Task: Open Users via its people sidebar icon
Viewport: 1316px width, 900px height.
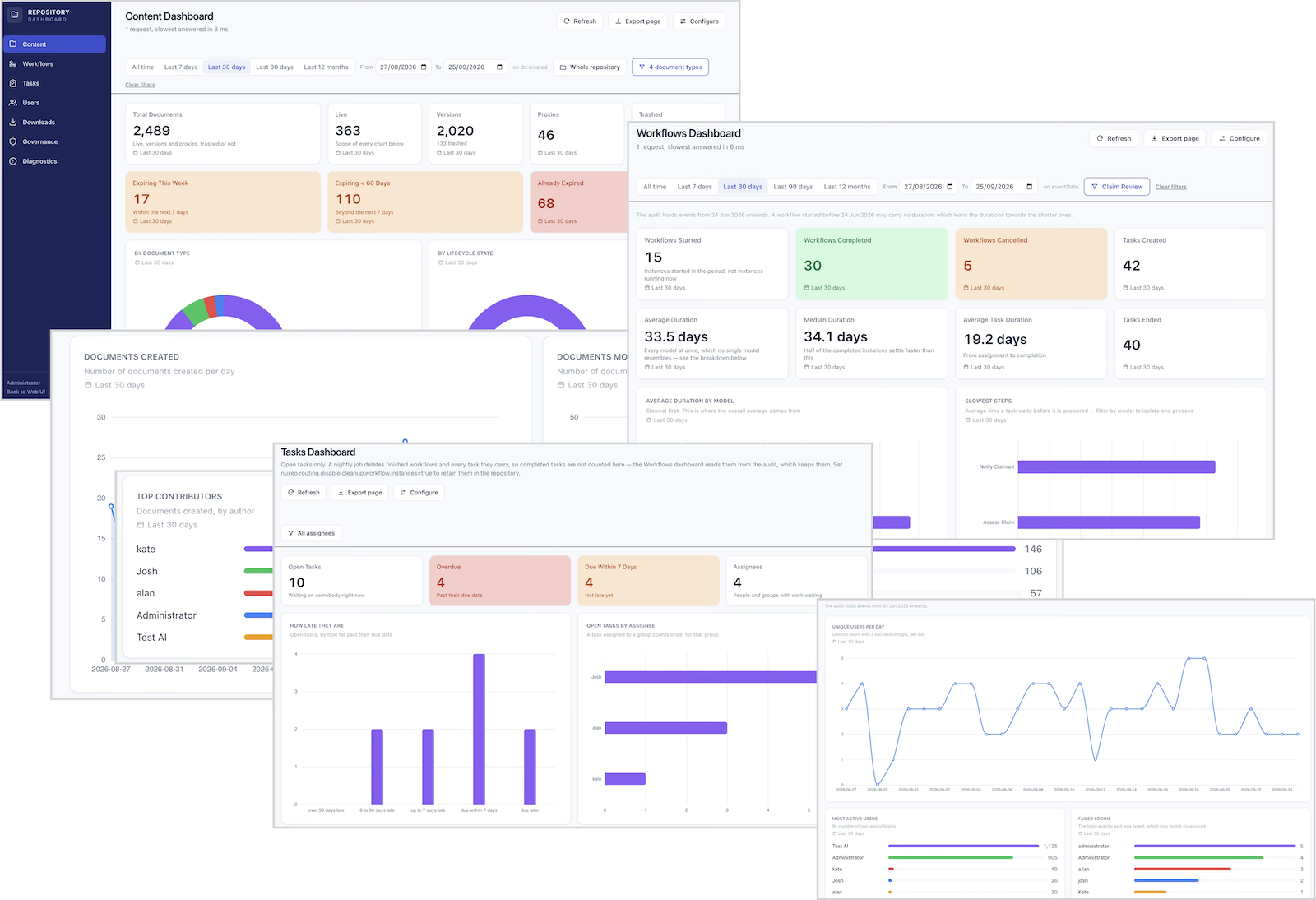Action: [13, 103]
